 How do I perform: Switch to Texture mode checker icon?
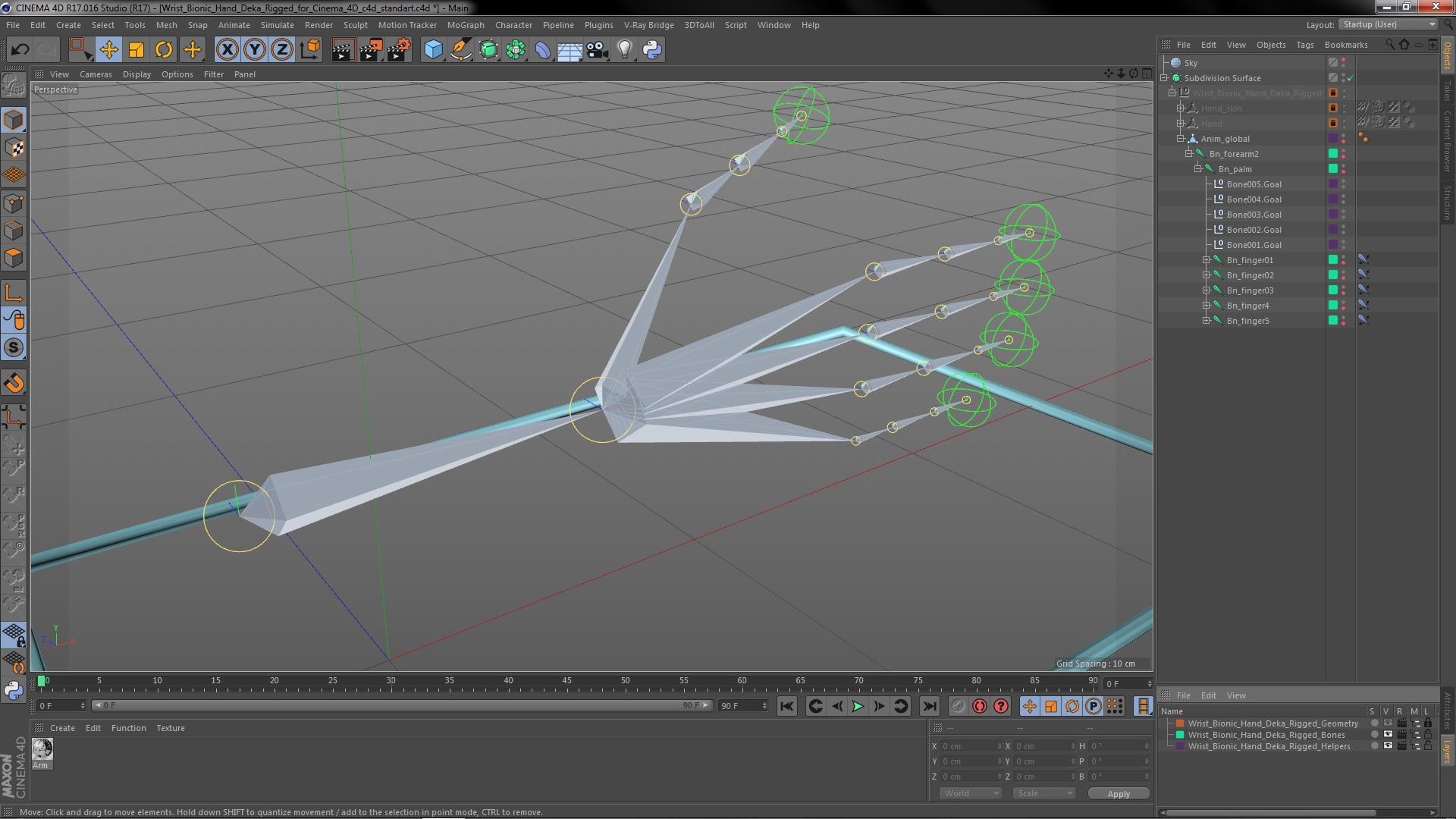coord(14,148)
